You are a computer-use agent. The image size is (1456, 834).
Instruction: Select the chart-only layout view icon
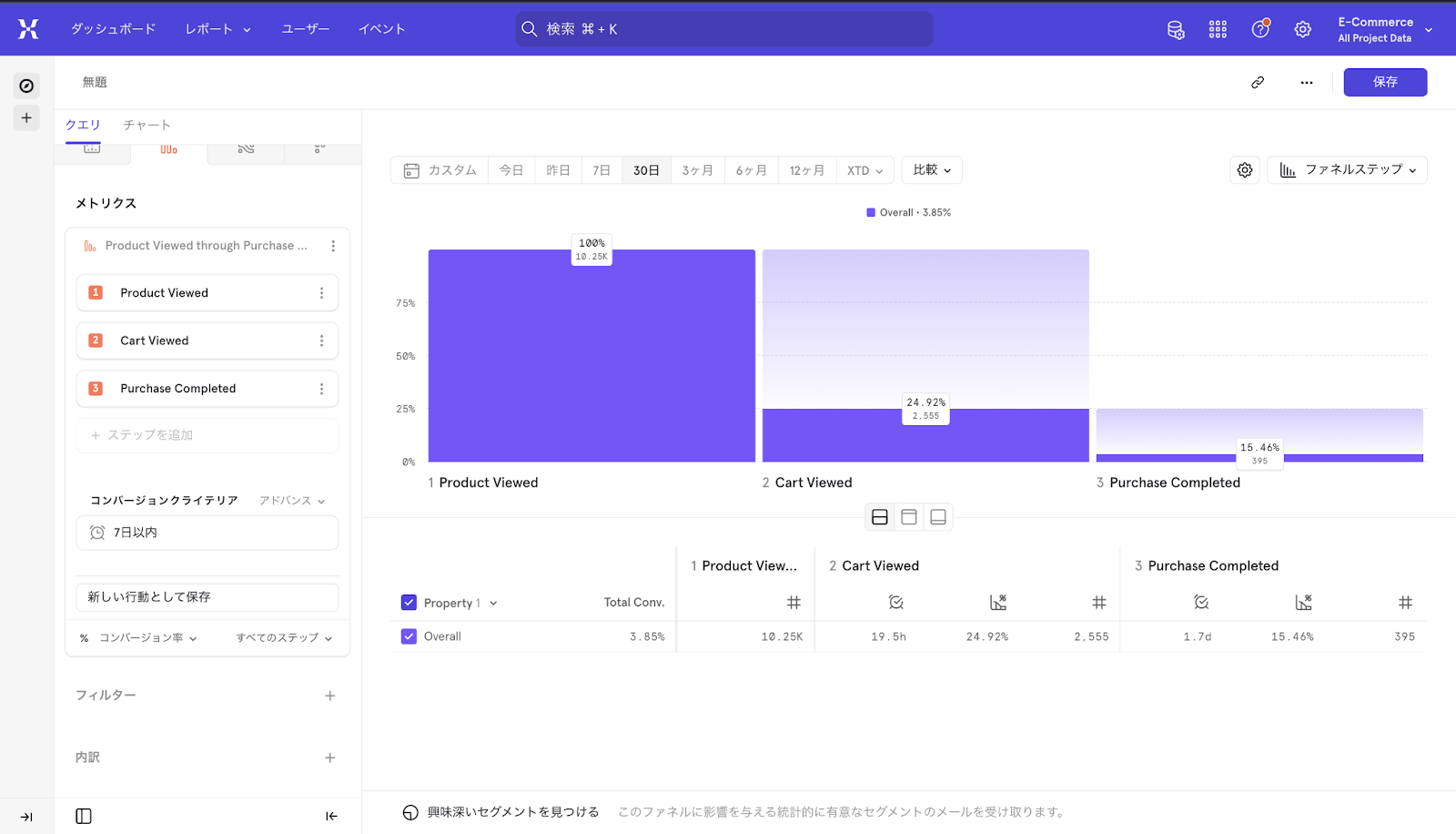point(938,517)
